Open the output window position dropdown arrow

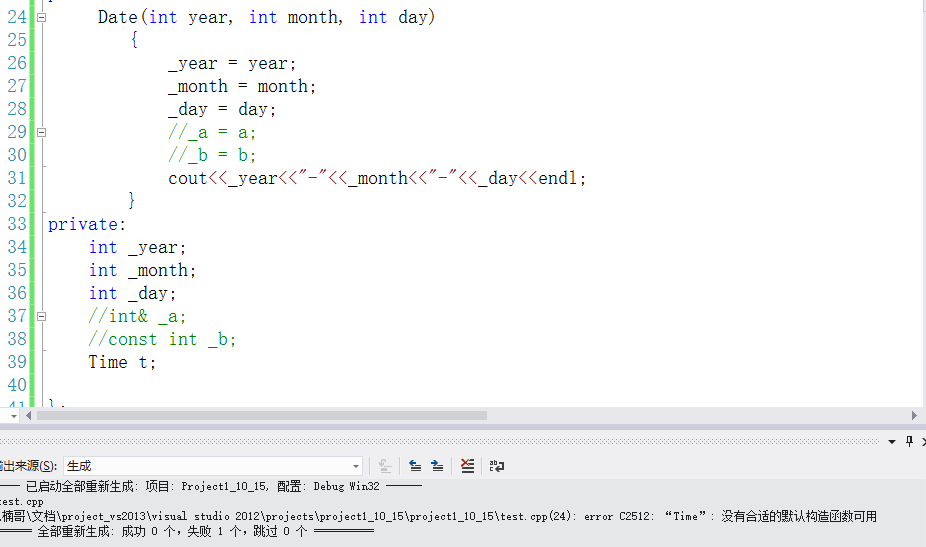(x=892, y=442)
